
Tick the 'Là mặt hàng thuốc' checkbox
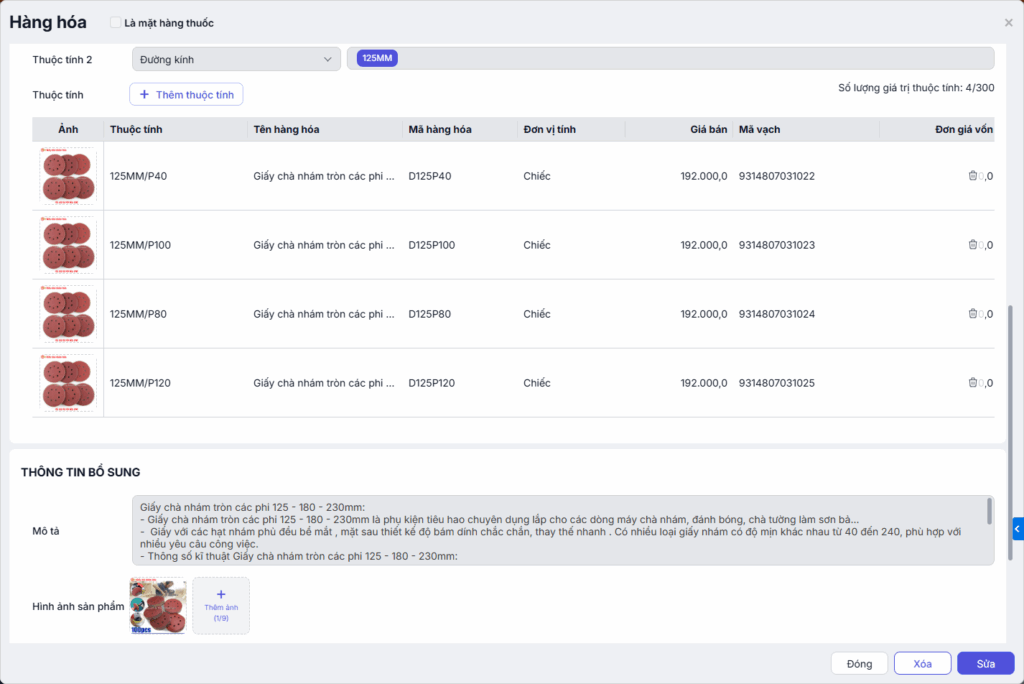coord(116,23)
